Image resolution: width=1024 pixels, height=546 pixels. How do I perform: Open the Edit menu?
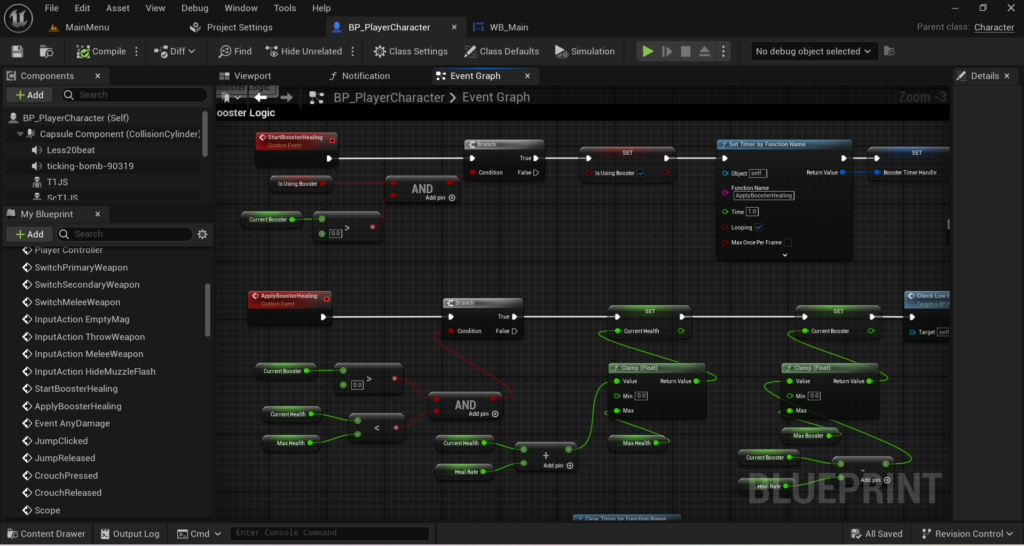(x=82, y=8)
